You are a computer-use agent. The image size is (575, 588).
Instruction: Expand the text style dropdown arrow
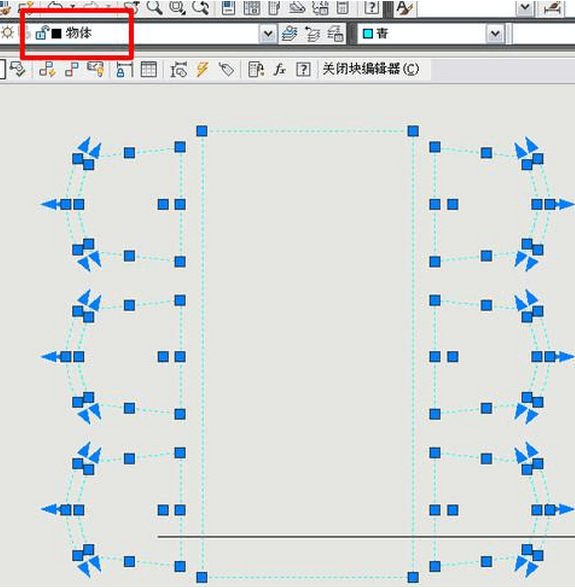[x=525, y=8]
